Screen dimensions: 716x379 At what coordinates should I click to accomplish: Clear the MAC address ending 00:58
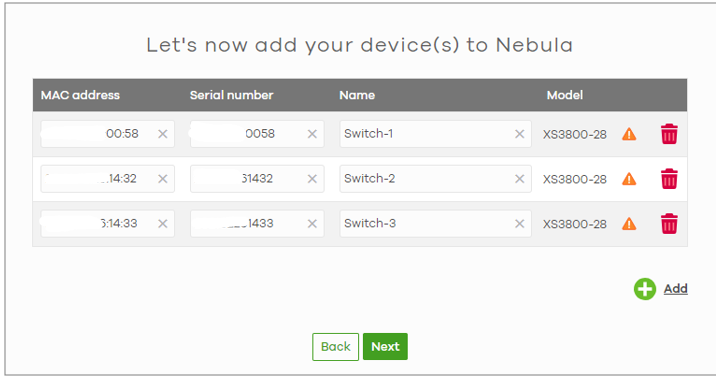pyautogui.click(x=163, y=134)
